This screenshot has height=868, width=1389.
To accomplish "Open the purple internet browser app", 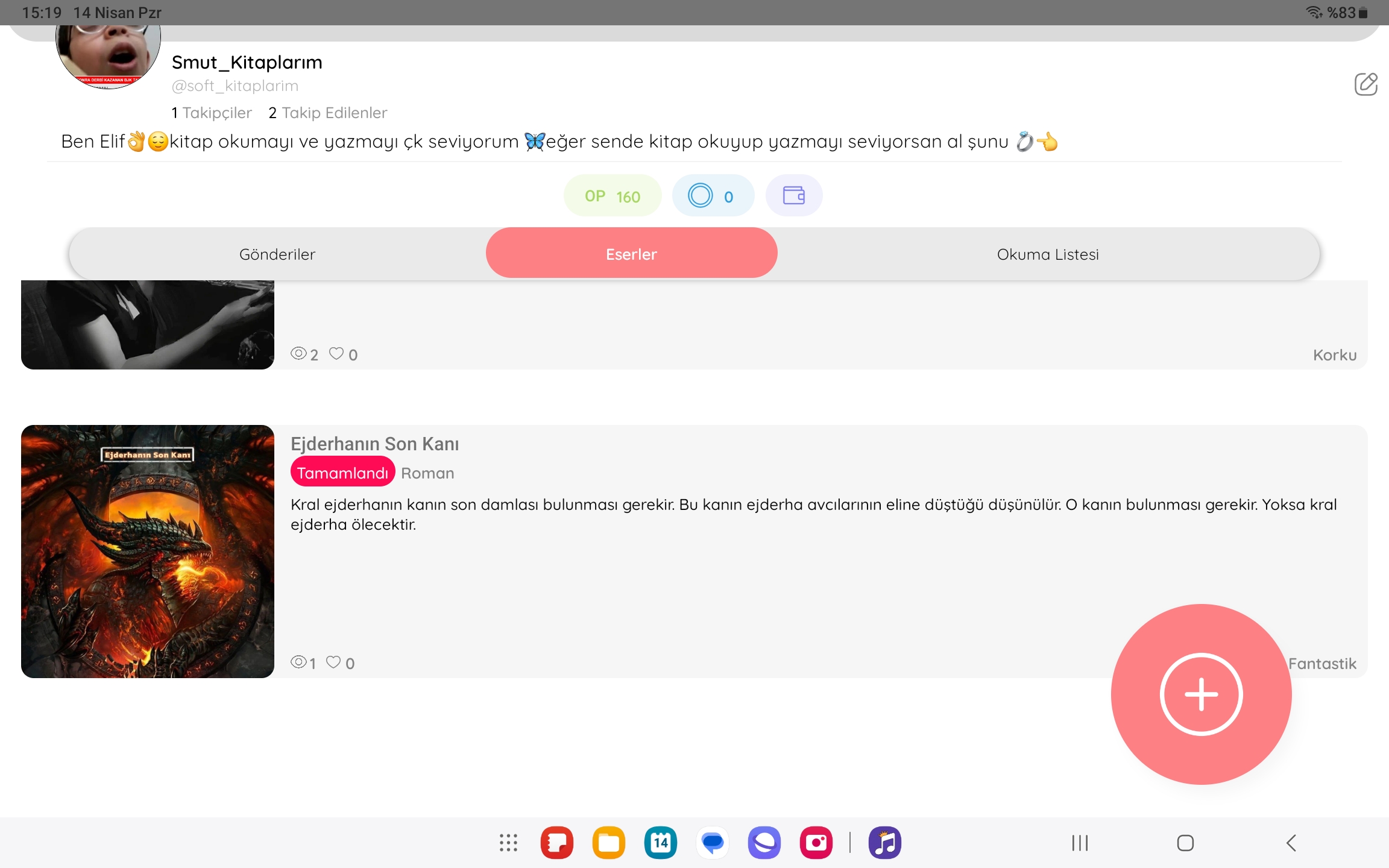I will point(764,843).
